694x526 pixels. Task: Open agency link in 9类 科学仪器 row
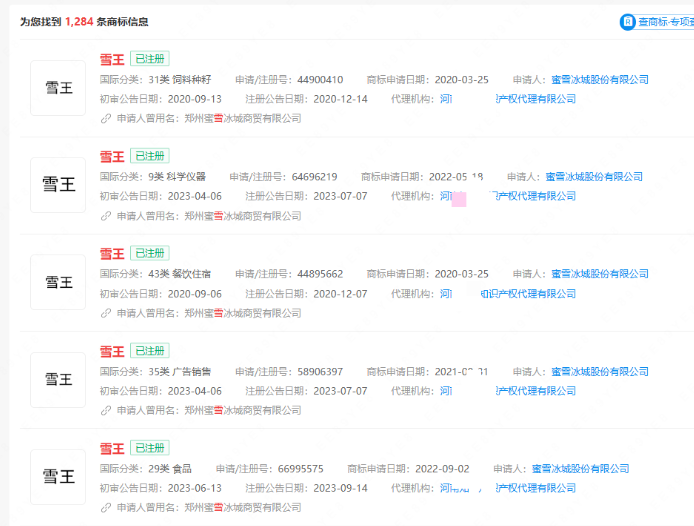coord(508,196)
